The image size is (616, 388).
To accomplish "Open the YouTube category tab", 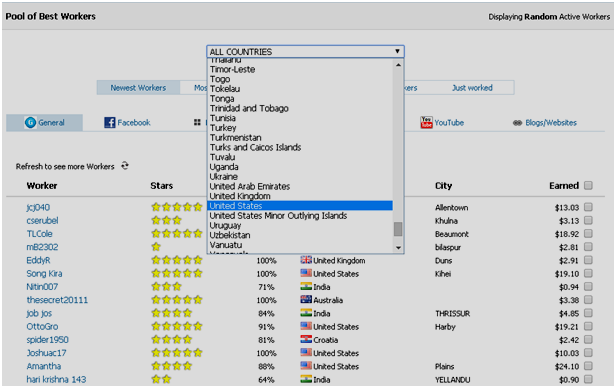I will 442,123.
